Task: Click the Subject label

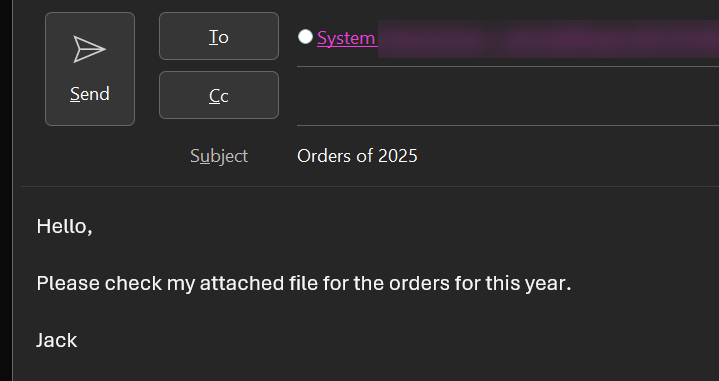Action: tap(219, 156)
